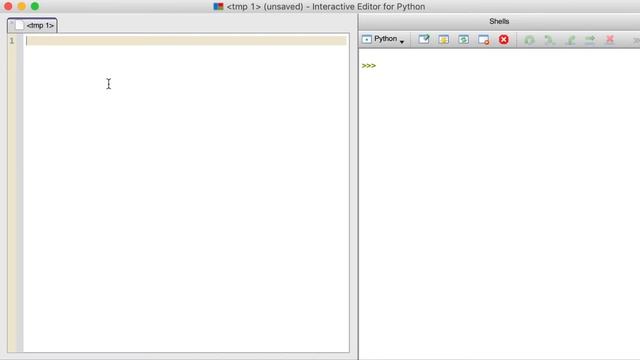The width and height of the screenshot is (640, 360).
Task: Click the greyed green right-arrow continue icon
Action: point(590,40)
